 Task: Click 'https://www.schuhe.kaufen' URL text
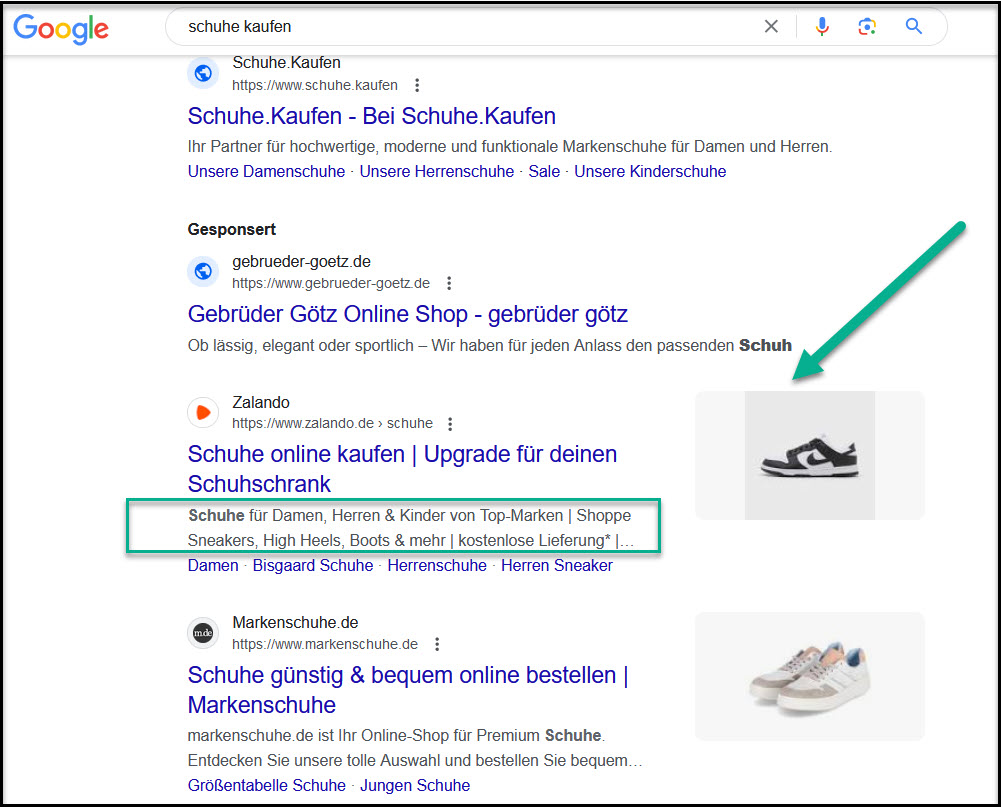[315, 85]
